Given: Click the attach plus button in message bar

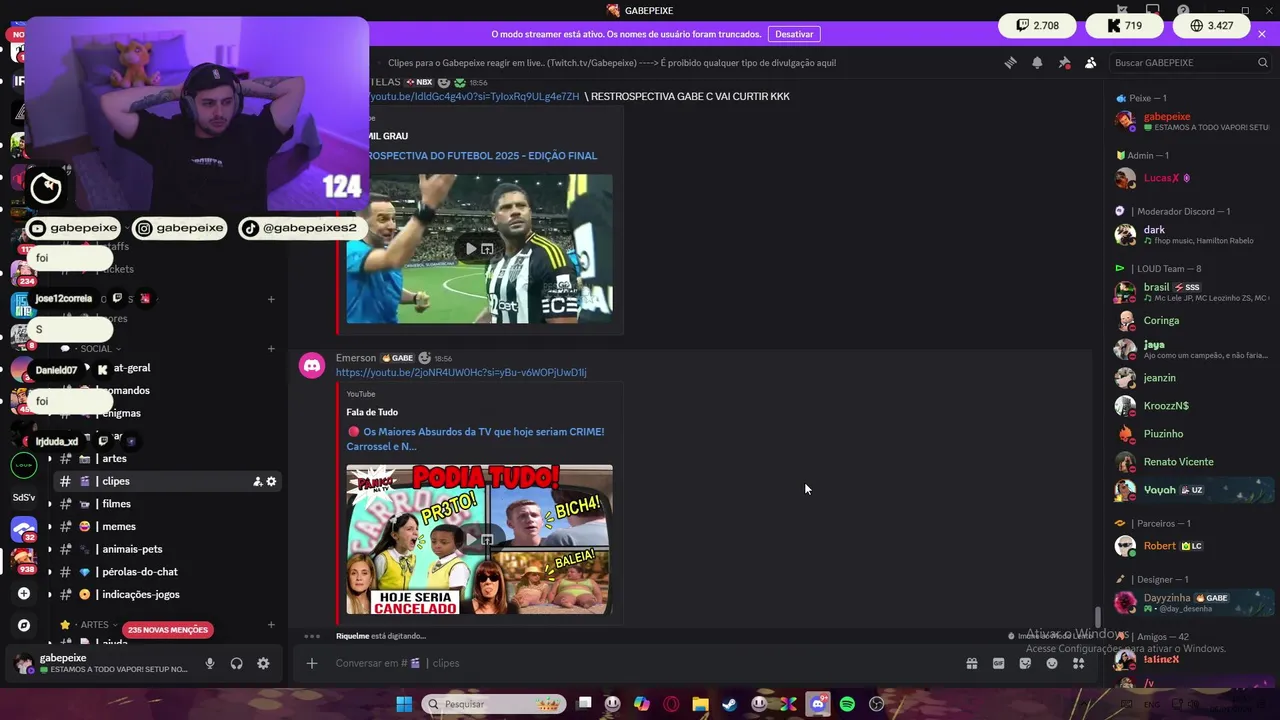Looking at the screenshot, I should pyautogui.click(x=312, y=663).
